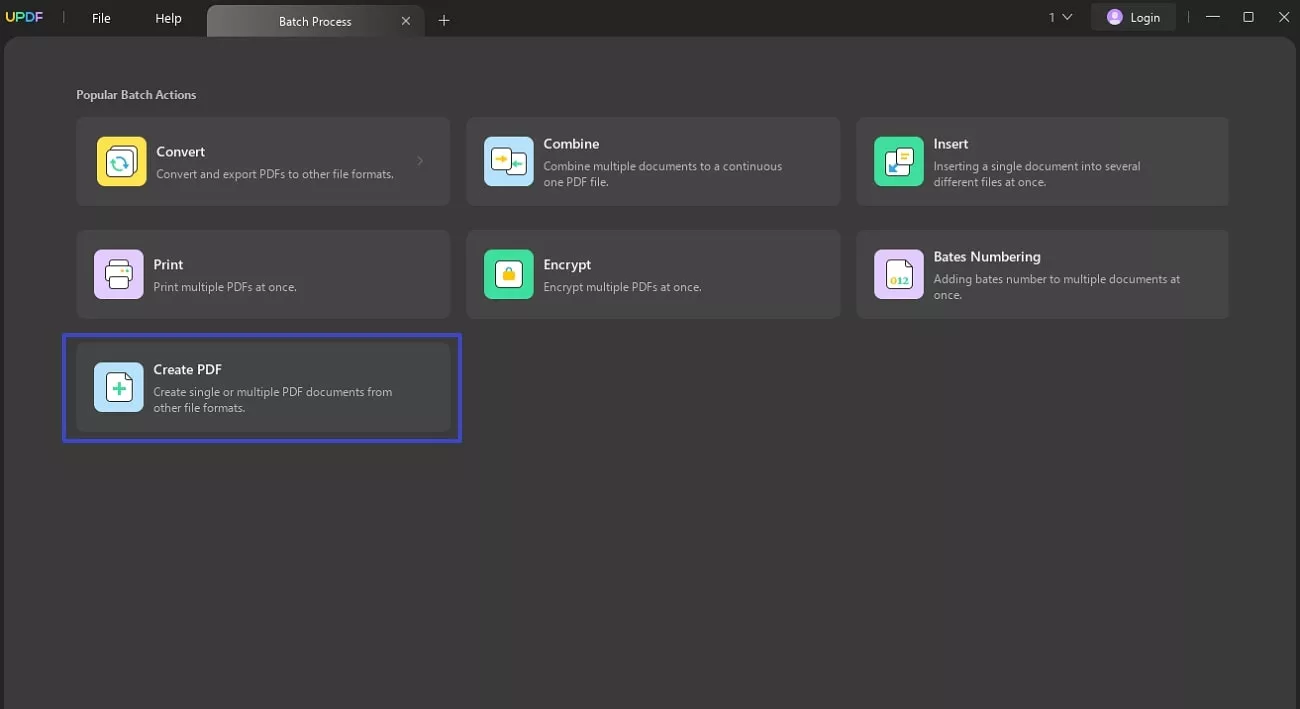Click the blue Combine documents icon

[x=509, y=162]
